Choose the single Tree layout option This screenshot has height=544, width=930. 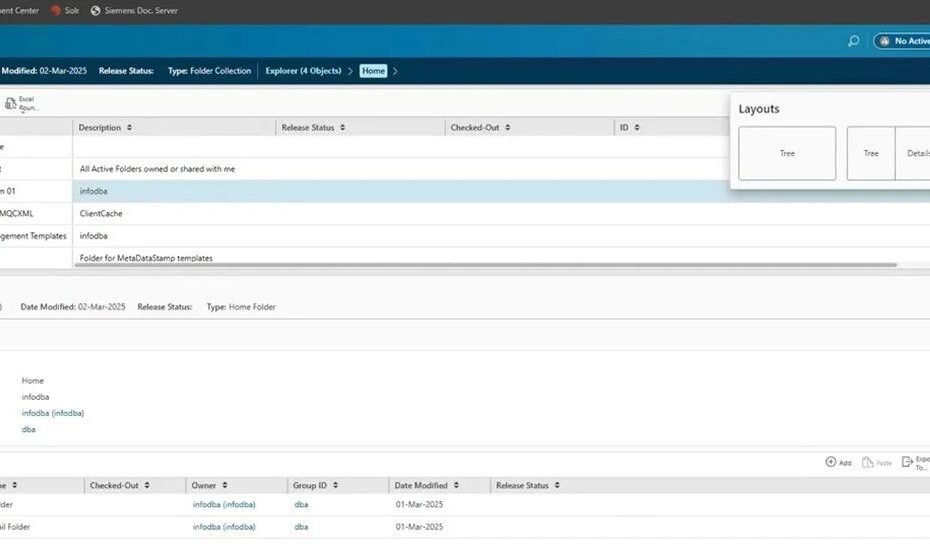pyautogui.click(x=787, y=153)
